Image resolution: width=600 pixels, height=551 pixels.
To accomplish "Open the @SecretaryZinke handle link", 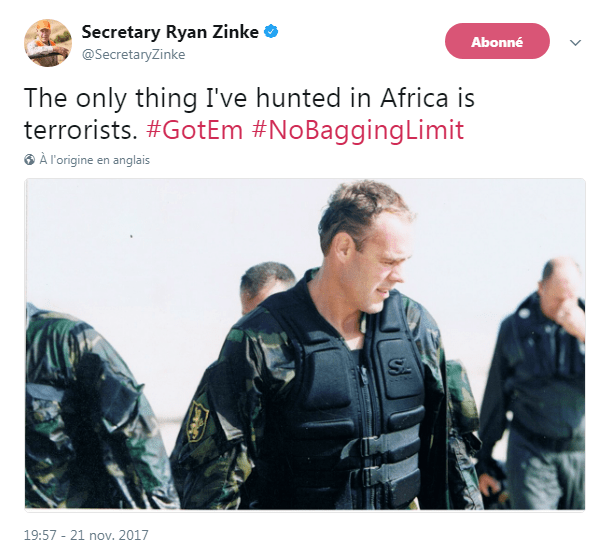I will [133, 55].
